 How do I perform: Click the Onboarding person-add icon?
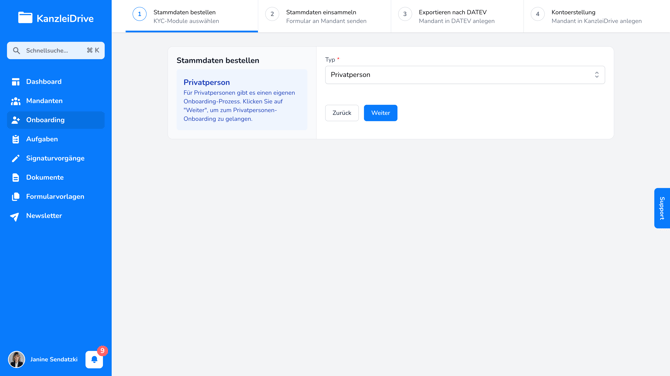pos(16,120)
